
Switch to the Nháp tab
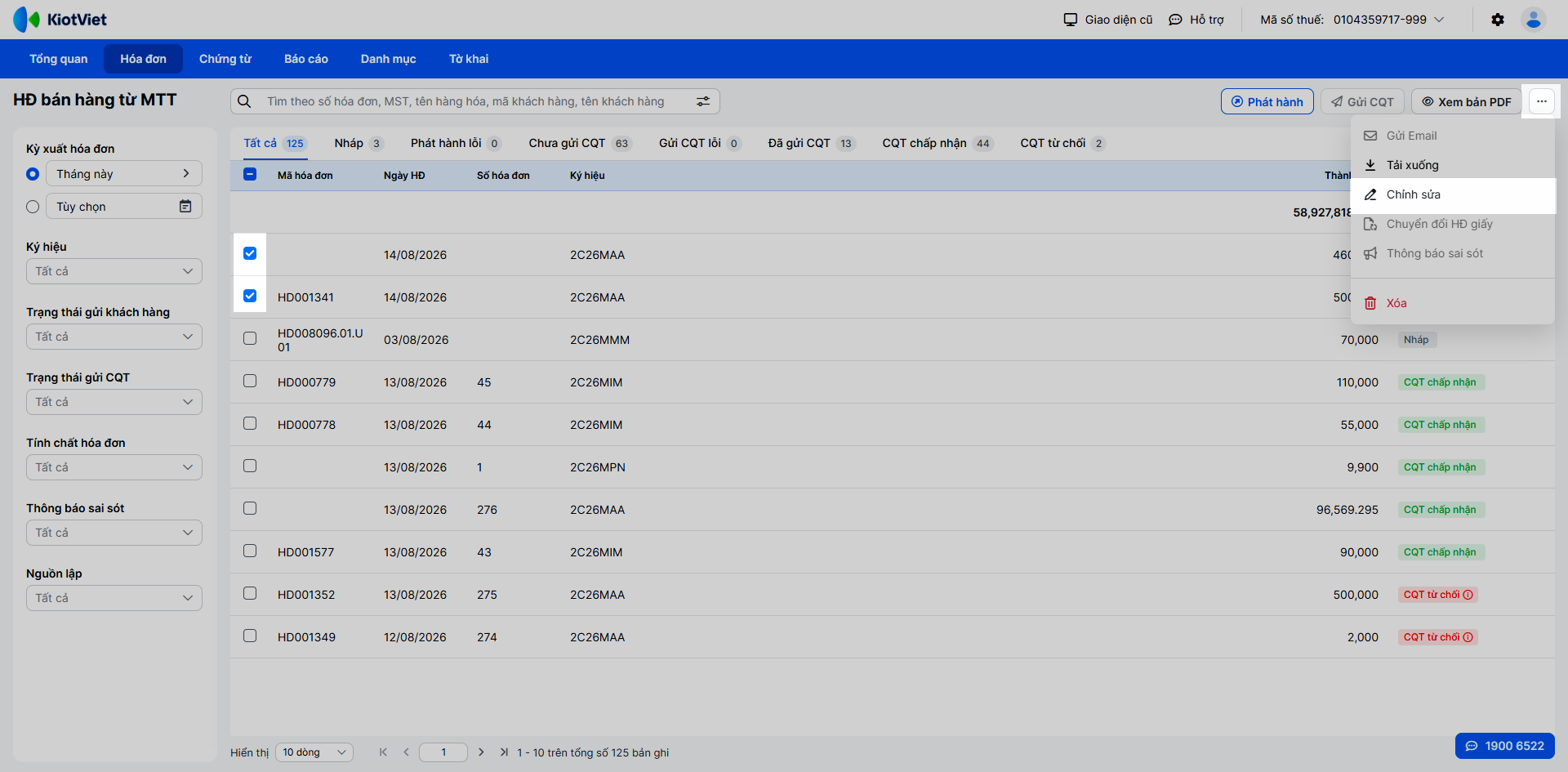tap(359, 143)
